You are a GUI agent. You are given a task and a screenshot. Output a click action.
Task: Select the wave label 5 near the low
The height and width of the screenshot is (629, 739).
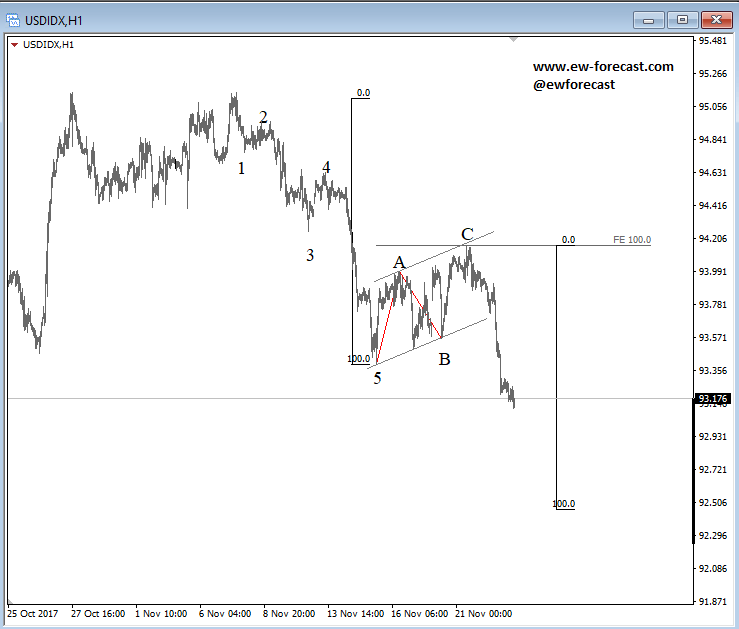(377, 378)
